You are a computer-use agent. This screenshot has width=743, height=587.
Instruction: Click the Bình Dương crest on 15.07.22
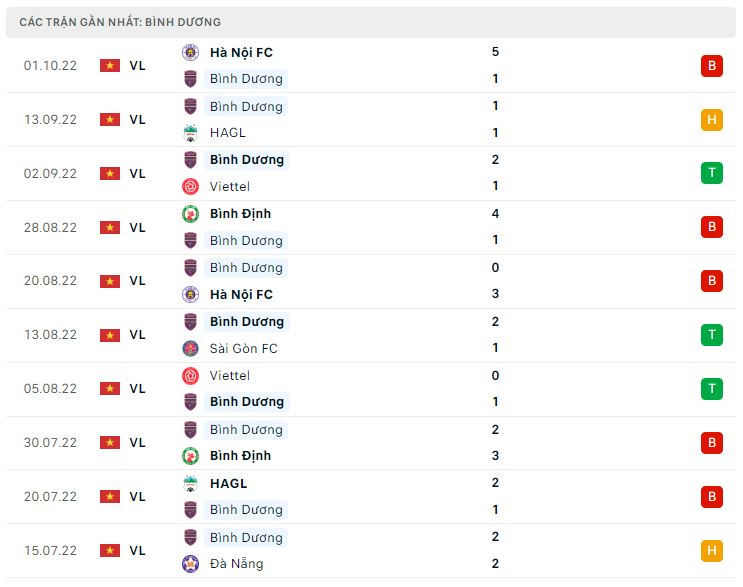[x=190, y=537]
